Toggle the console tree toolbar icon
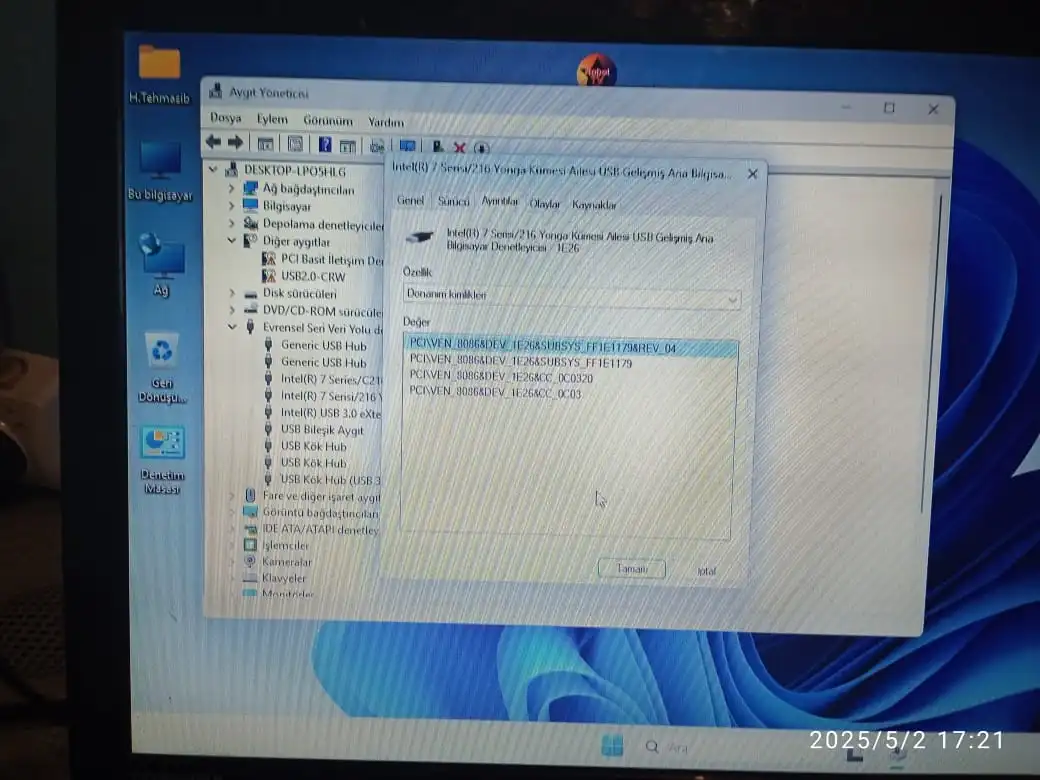The image size is (1040, 780). coord(265,143)
